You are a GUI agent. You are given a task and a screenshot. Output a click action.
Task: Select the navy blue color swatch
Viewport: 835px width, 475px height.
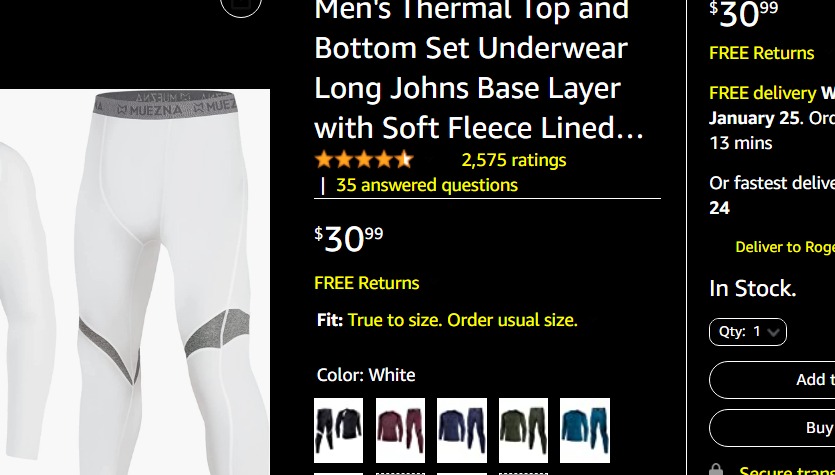click(462, 430)
